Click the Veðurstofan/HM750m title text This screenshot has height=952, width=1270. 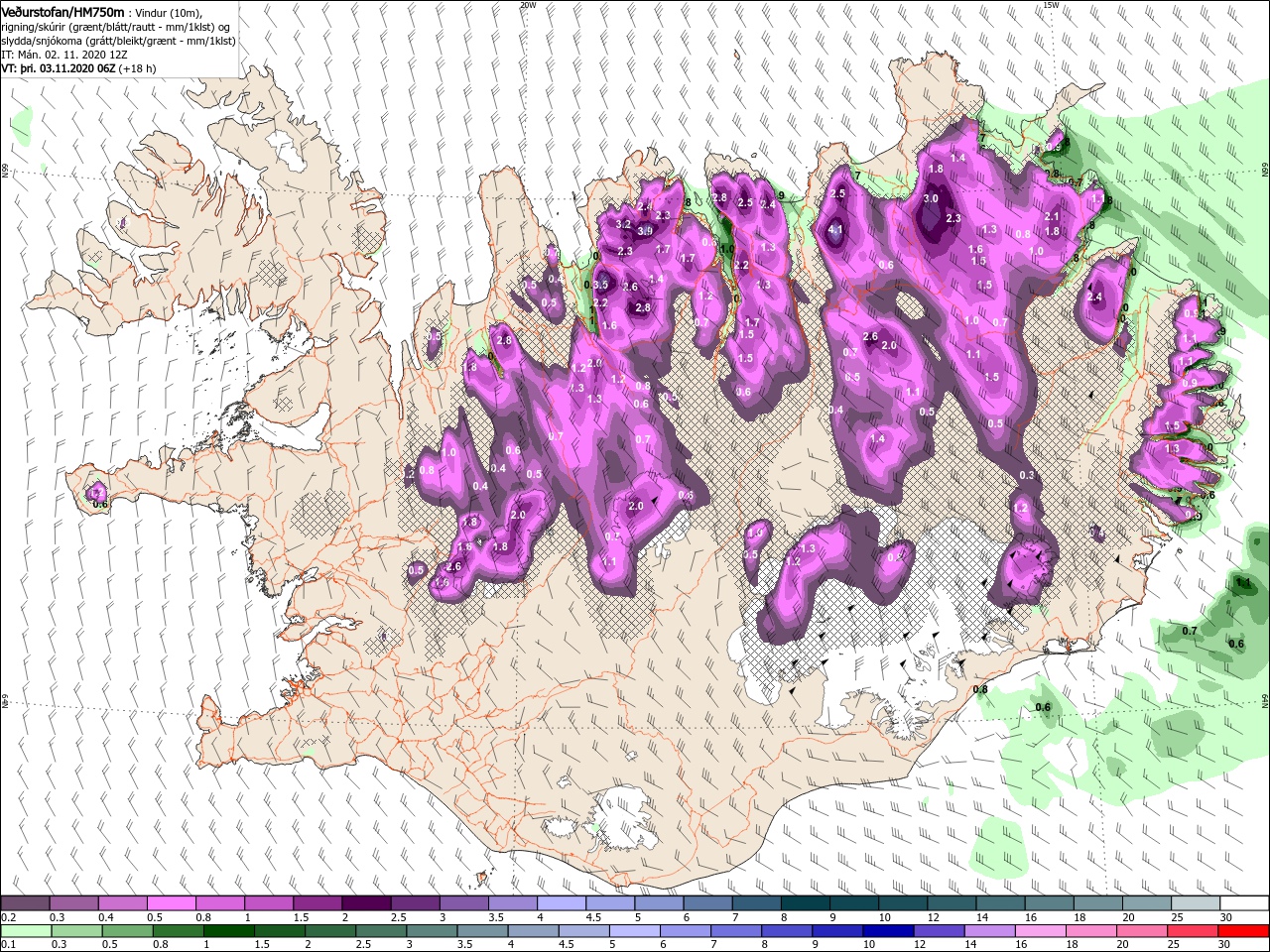coord(63,11)
